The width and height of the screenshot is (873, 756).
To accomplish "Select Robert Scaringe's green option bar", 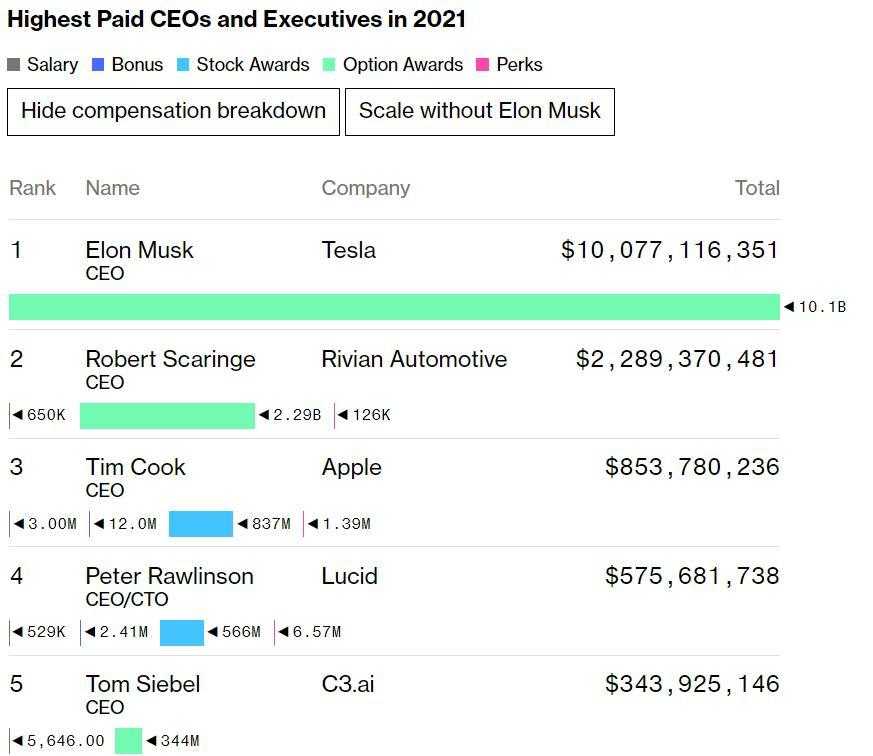I will pyautogui.click(x=167, y=415).
